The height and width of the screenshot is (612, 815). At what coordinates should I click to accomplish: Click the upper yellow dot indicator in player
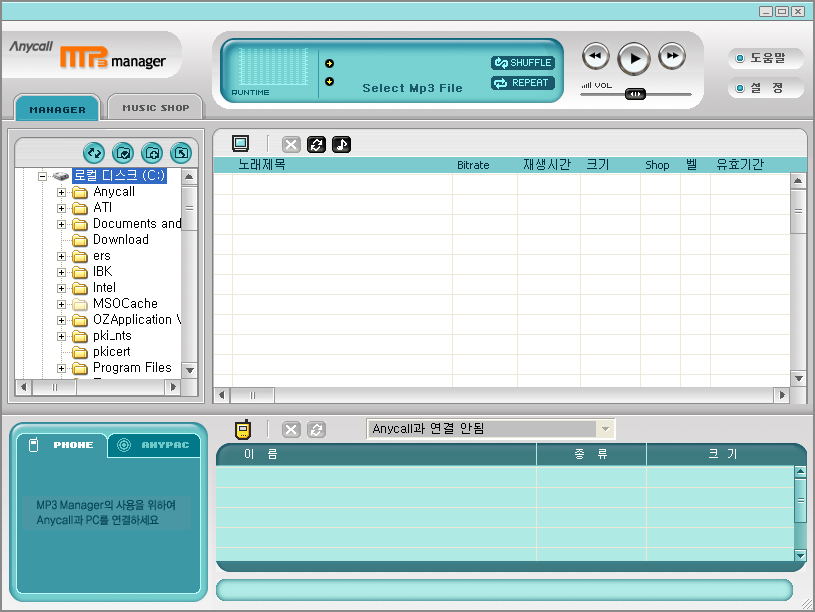pyautogui.click(x=329, y=63)
